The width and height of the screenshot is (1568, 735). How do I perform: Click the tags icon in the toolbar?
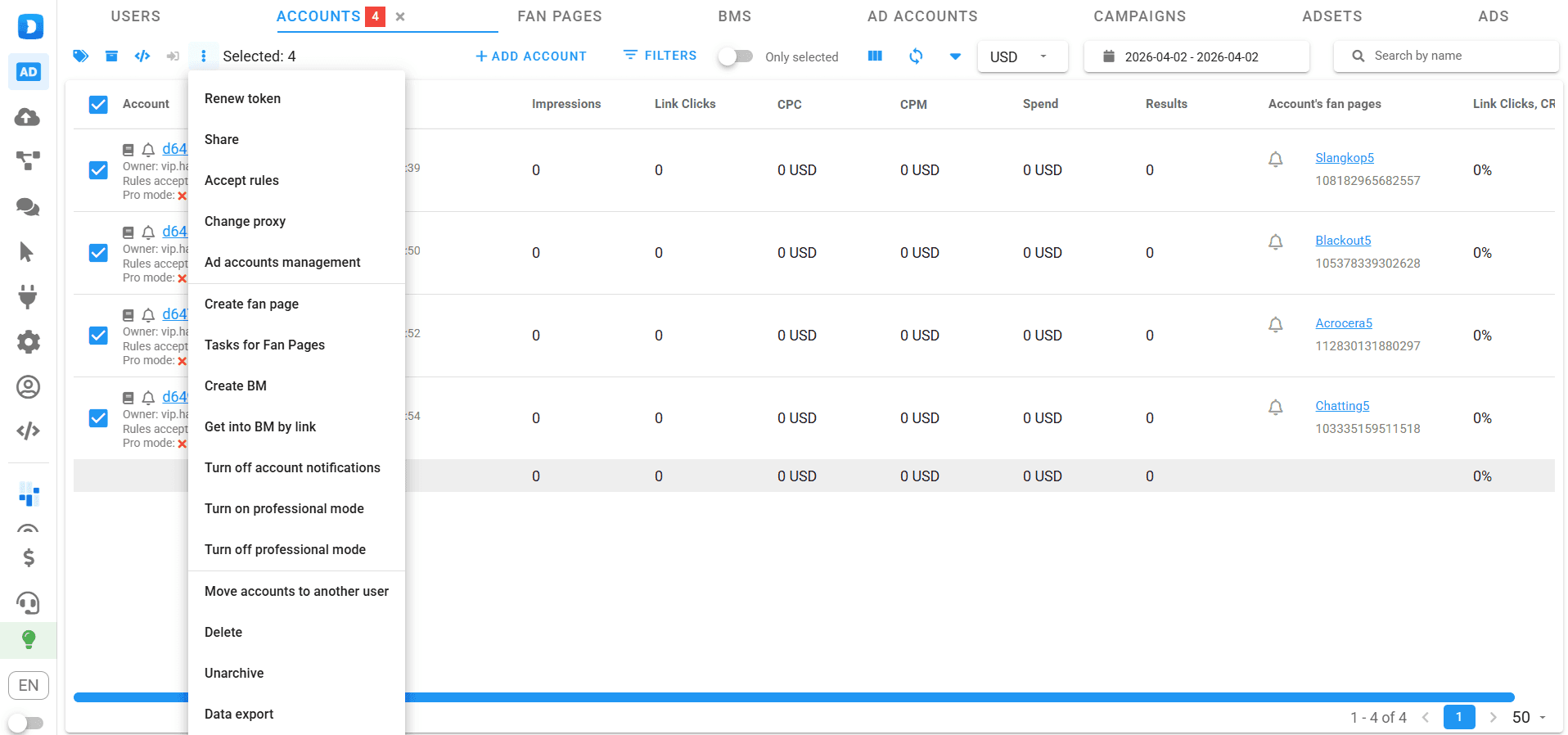[x=80, y=56]
